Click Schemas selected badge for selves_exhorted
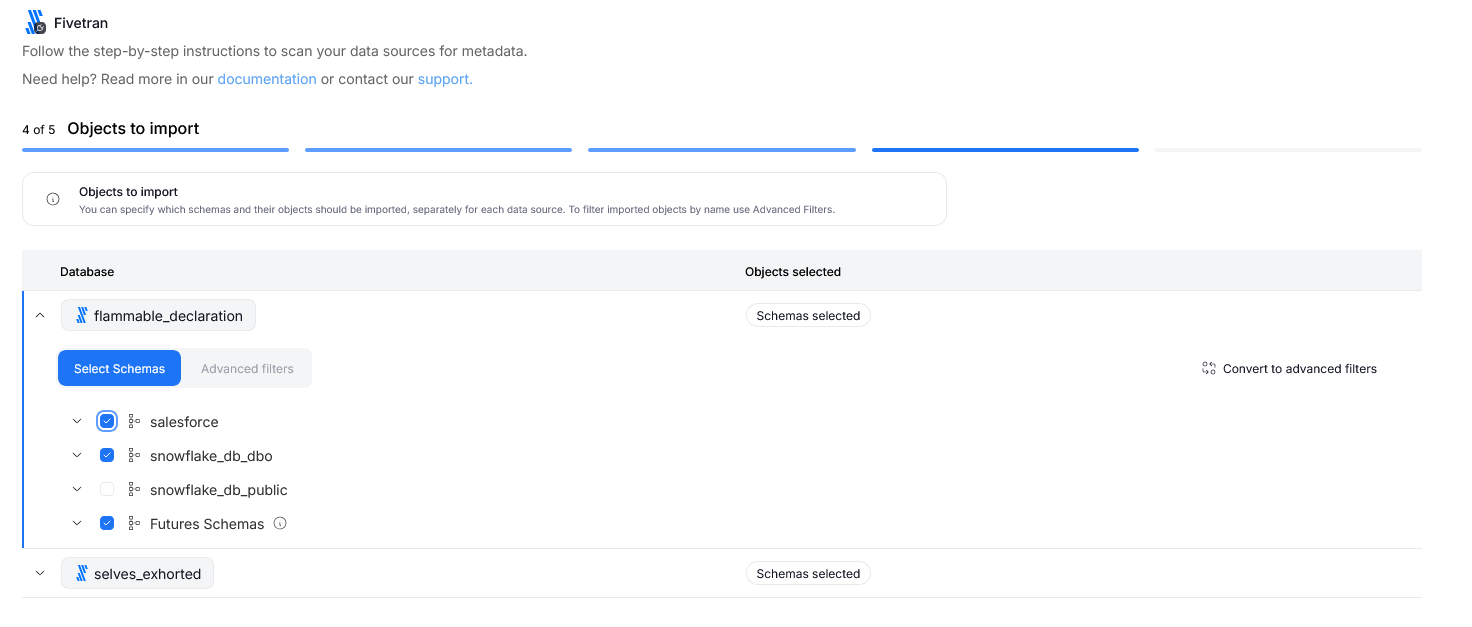 808,574
